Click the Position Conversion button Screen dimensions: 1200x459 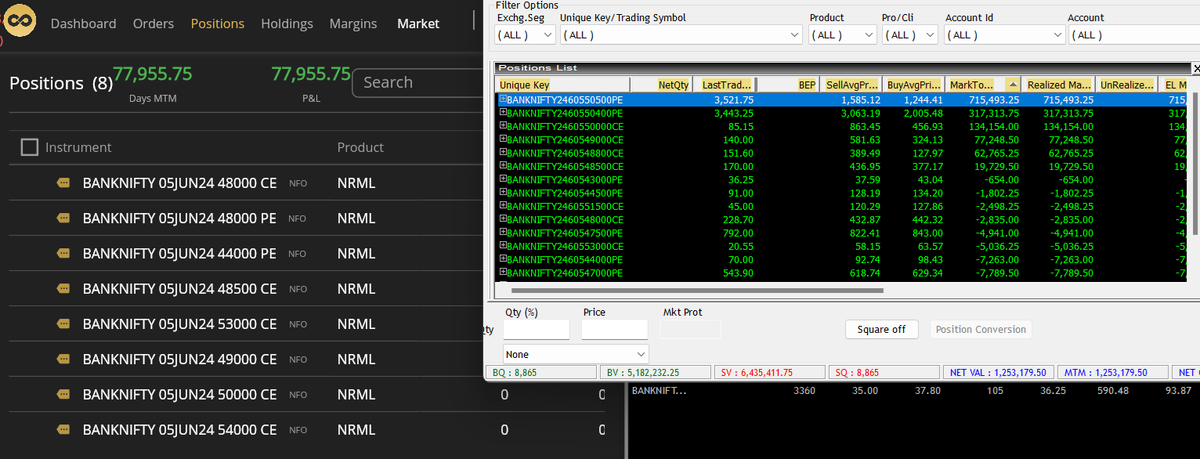[981, 329]
